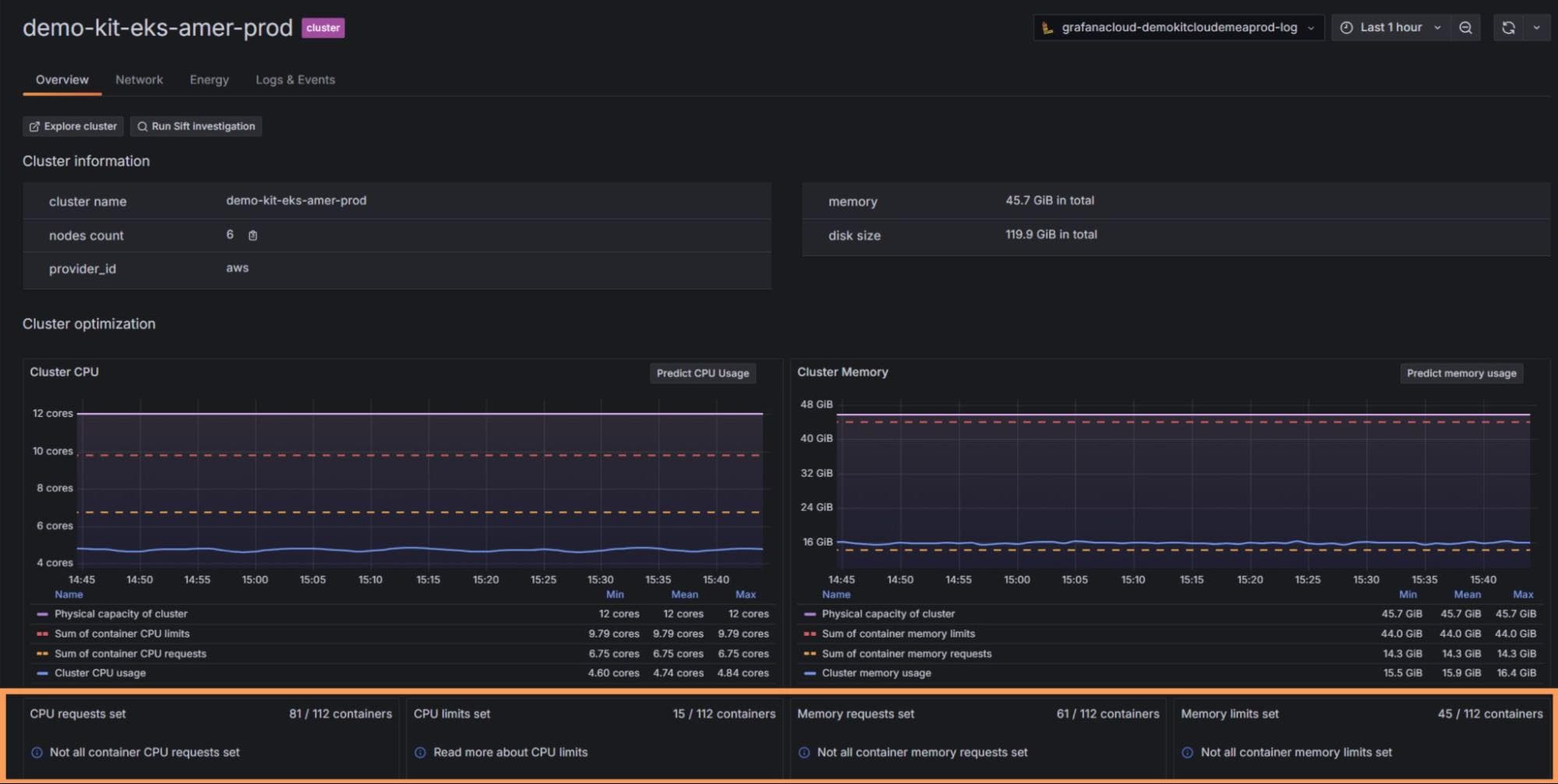Open the Logs & Events tab
The image size is (1558, 784).
(x=295, y=79)
